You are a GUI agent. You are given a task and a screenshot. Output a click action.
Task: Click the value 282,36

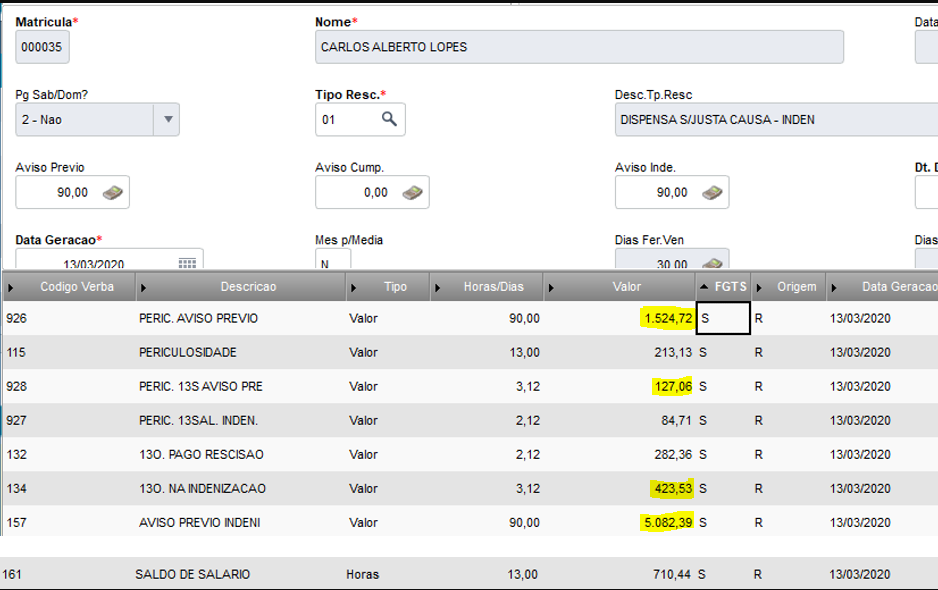(x=673, y=455)
